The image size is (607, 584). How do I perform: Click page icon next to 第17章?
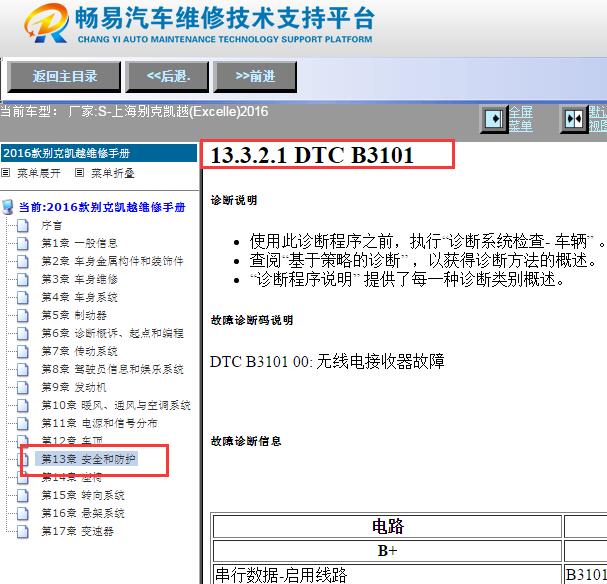23,531
